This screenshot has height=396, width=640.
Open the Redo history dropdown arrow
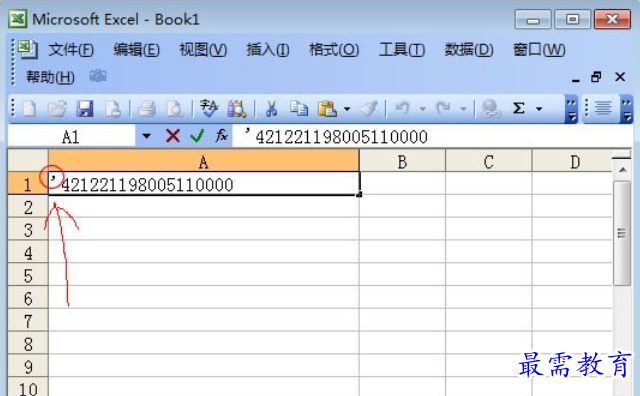[463, 109]
